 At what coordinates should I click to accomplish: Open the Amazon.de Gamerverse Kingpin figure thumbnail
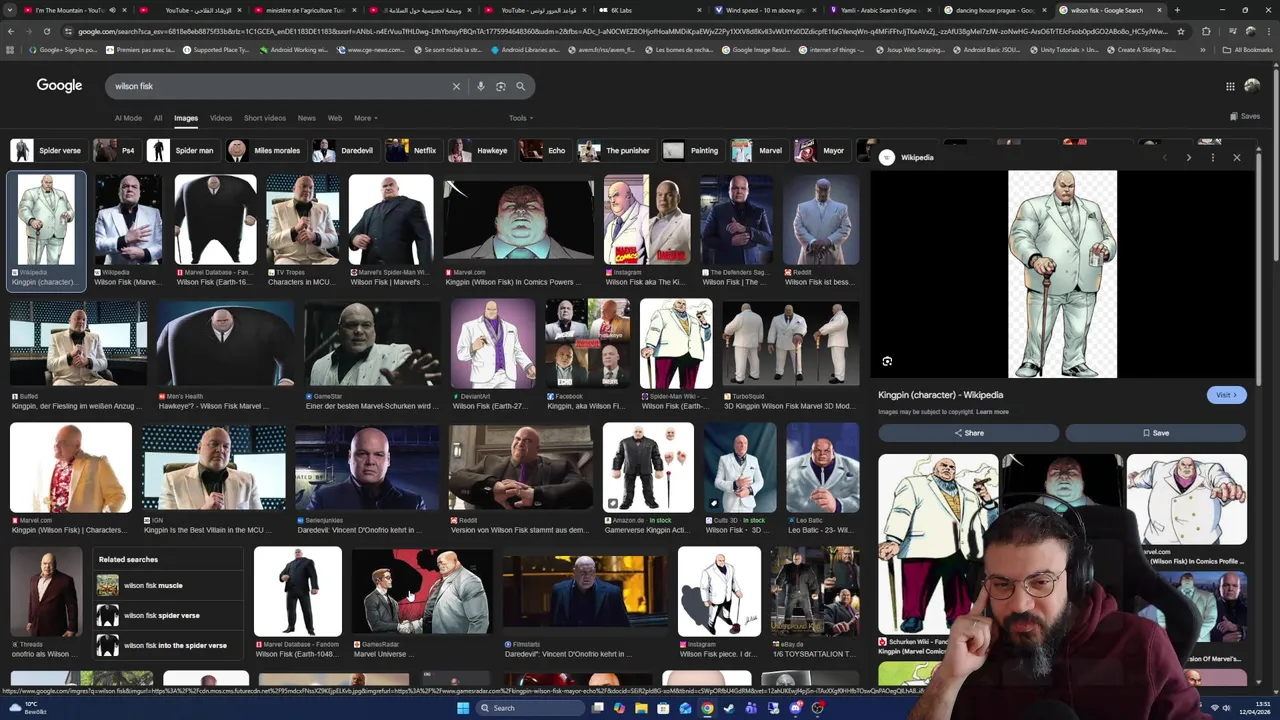(648, 468)
